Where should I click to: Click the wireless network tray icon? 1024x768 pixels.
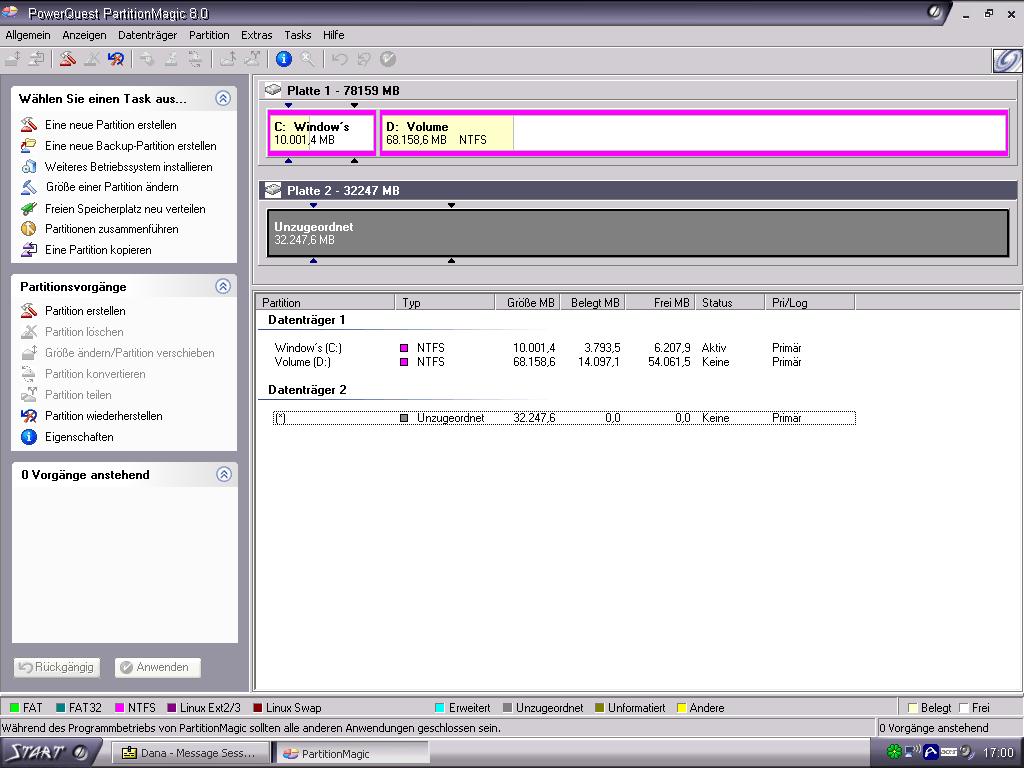pos(912,752)
